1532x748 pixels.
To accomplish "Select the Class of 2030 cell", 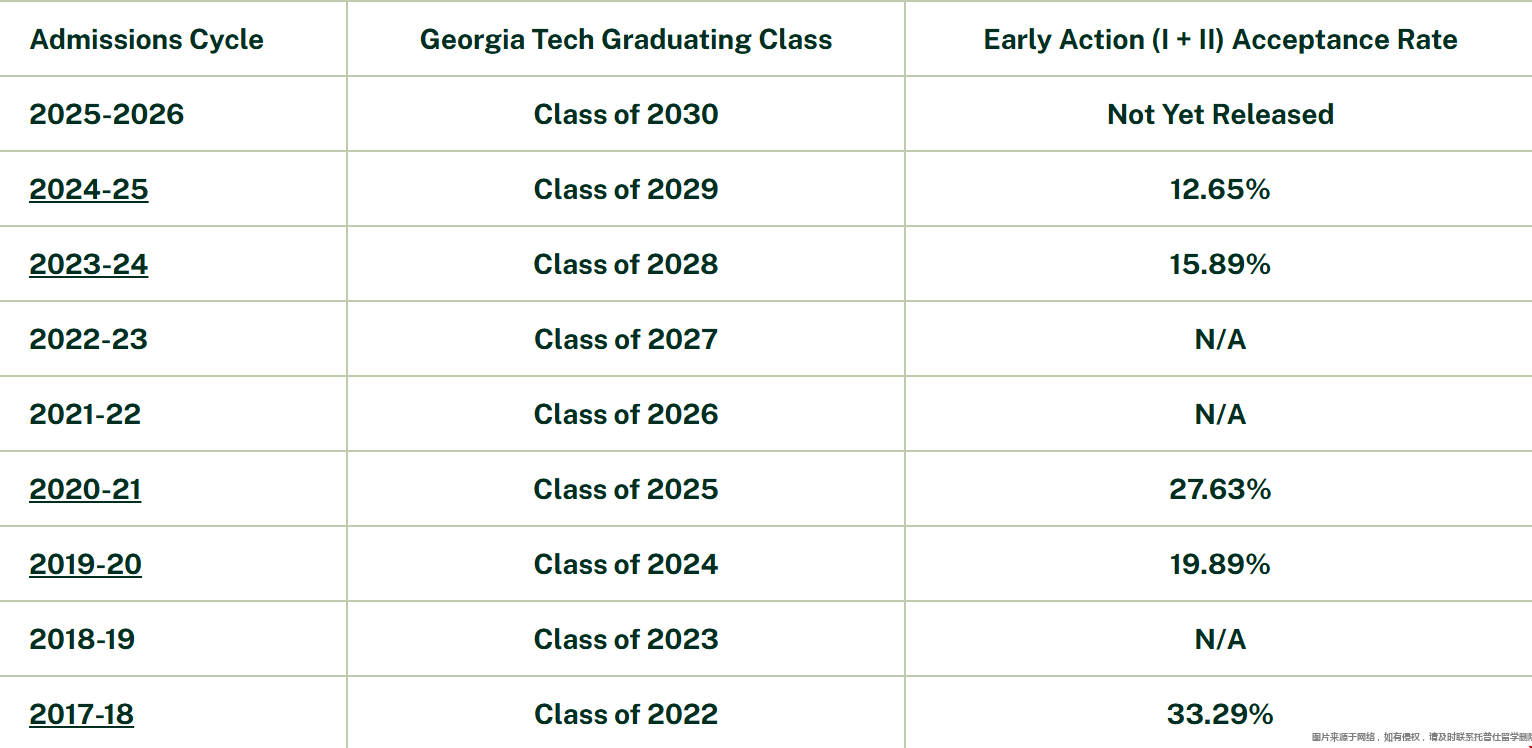I will (x=626, y=115).
